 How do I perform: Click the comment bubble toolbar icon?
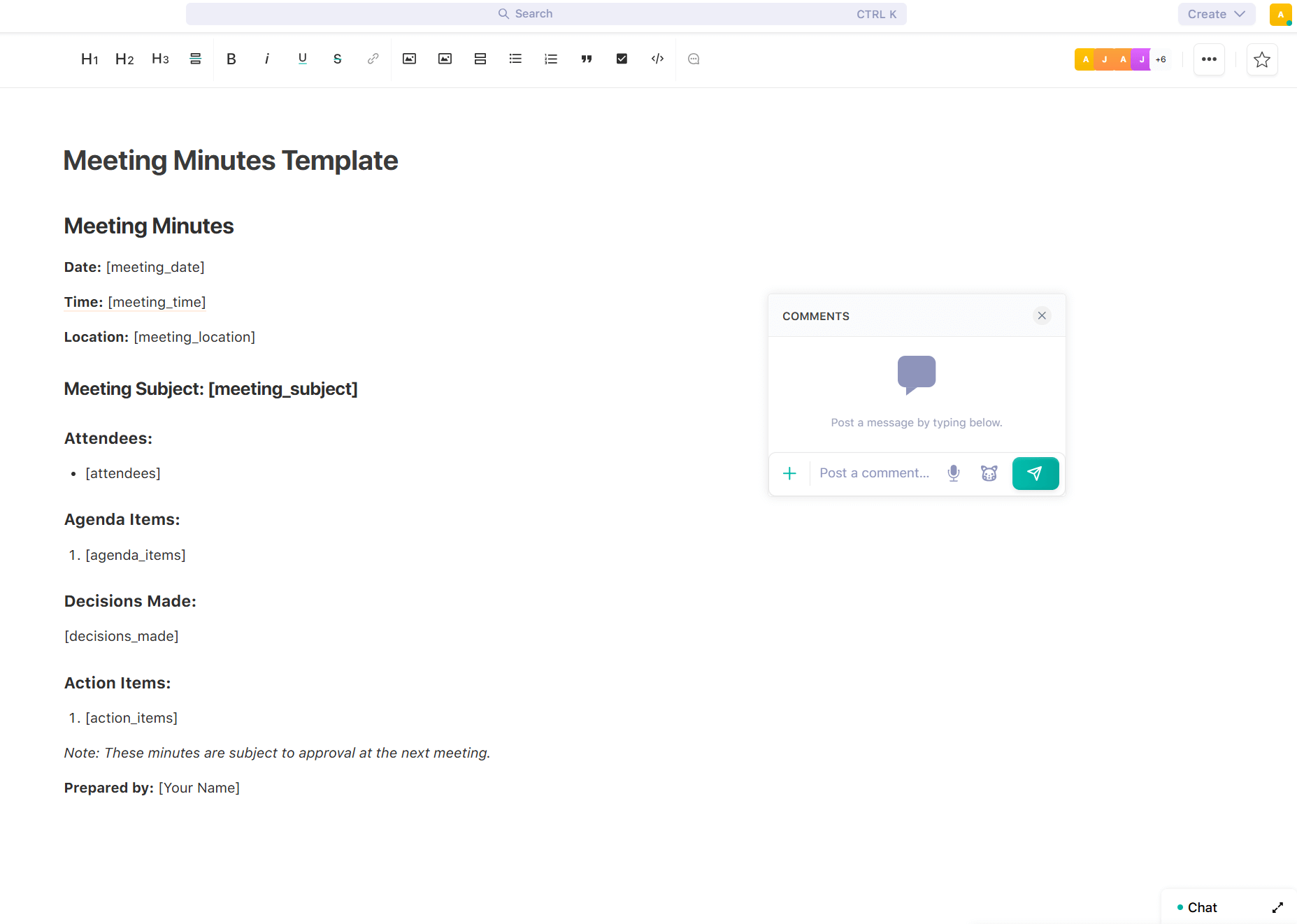(694, 59)
